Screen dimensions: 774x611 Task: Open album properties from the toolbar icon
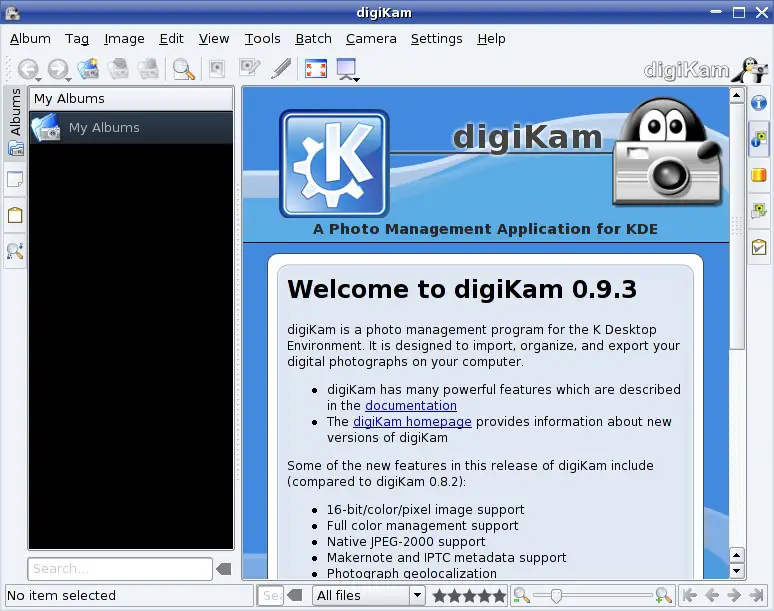[x=148, y=69]
